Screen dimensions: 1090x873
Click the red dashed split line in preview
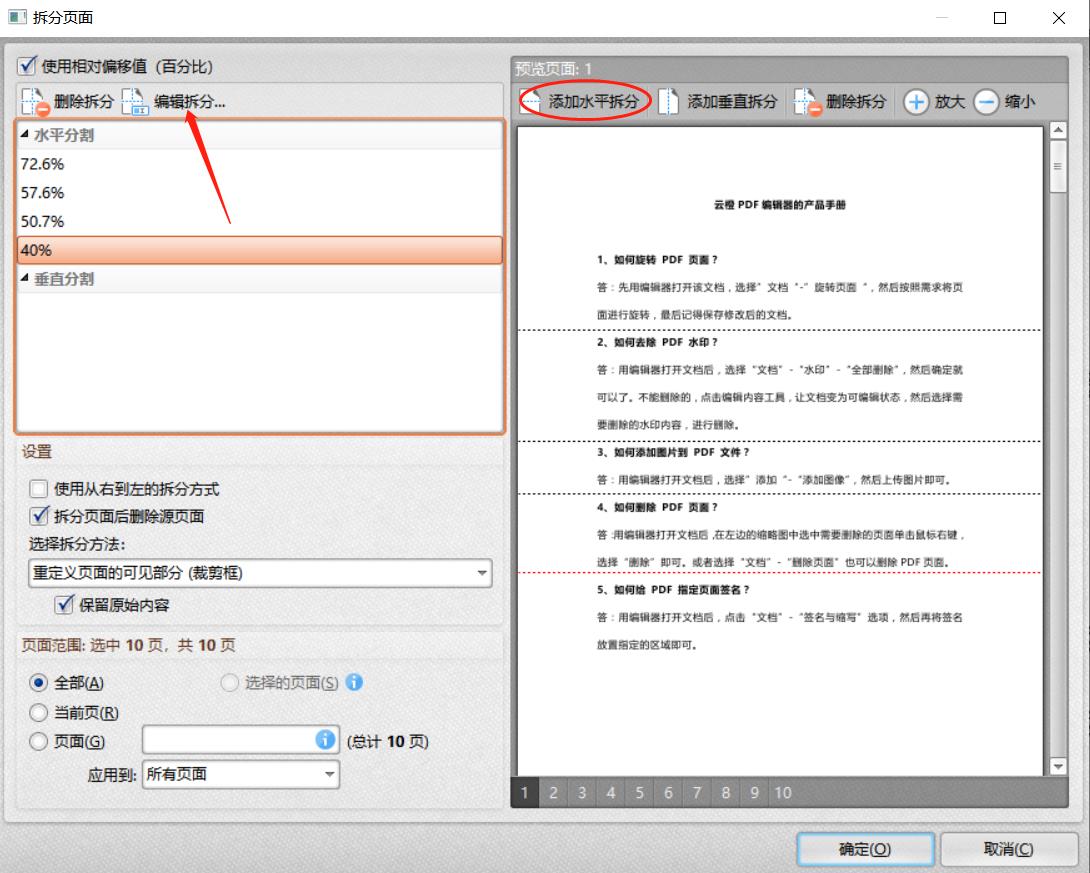coord(779,573)
